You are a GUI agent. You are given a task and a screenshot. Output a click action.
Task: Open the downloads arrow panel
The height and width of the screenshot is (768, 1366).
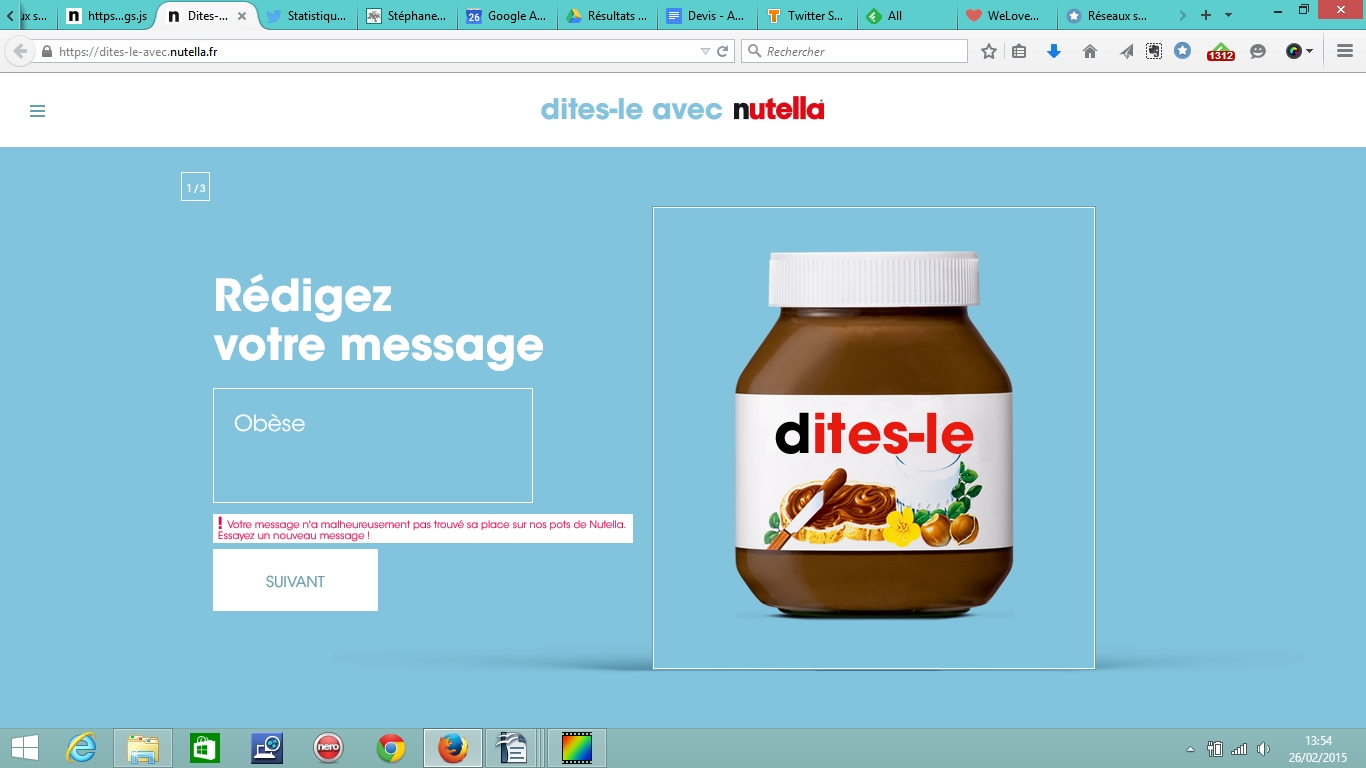[1054, 51]
